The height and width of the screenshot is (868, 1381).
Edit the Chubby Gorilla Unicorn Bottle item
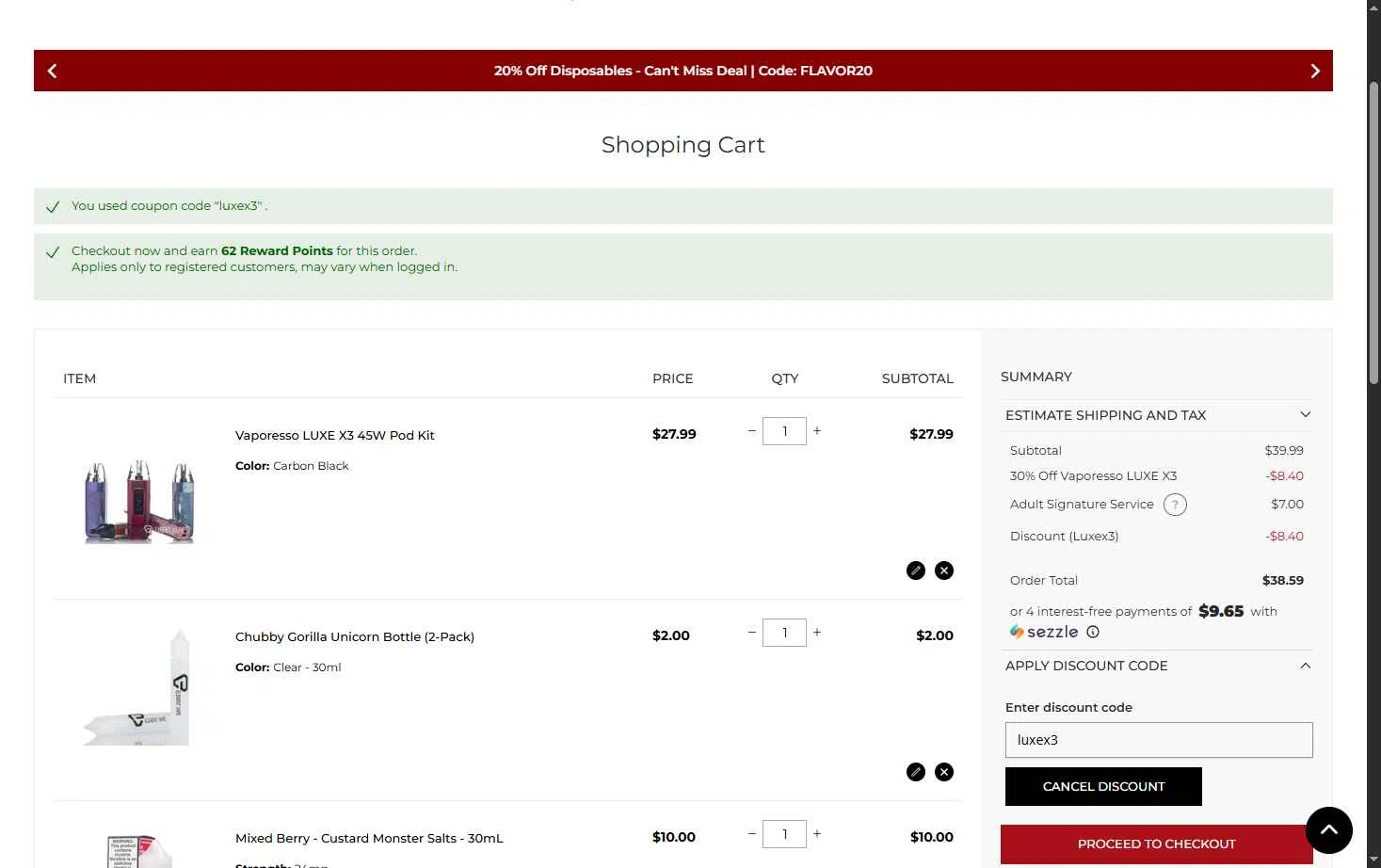click(x=916, y=772)
